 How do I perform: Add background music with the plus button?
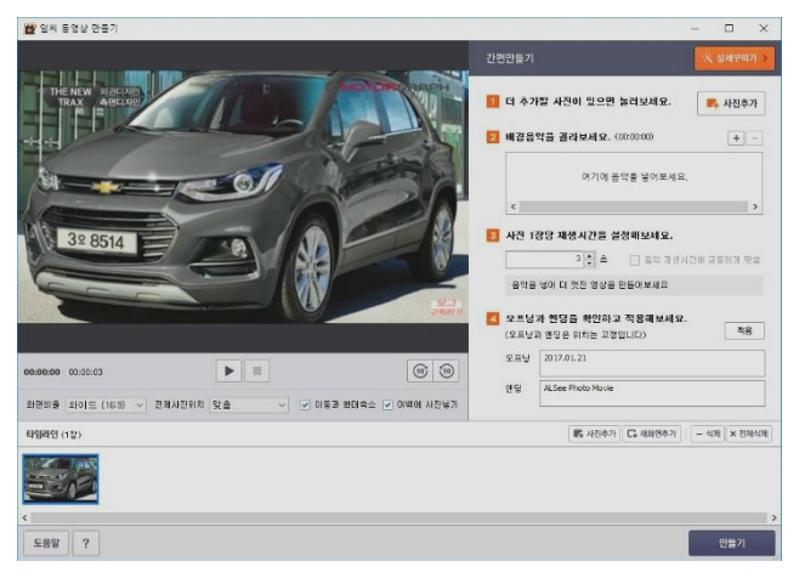736,138
